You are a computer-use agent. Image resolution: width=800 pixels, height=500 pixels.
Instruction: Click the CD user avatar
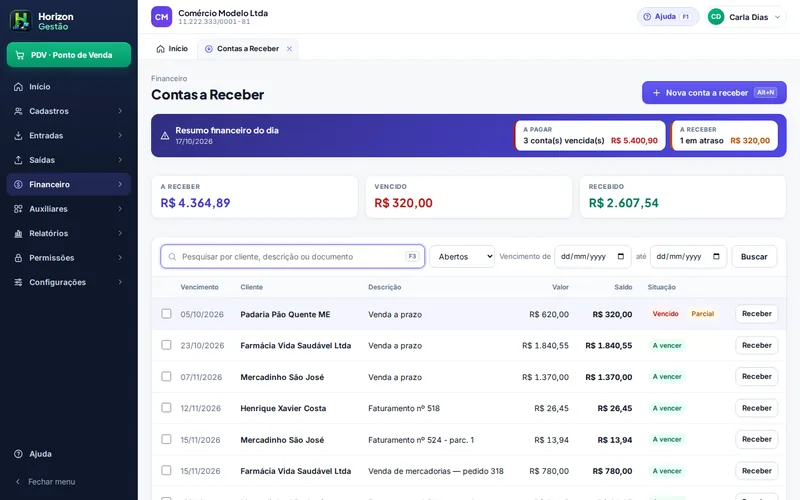pyautogui.click(x=716, y=17)
